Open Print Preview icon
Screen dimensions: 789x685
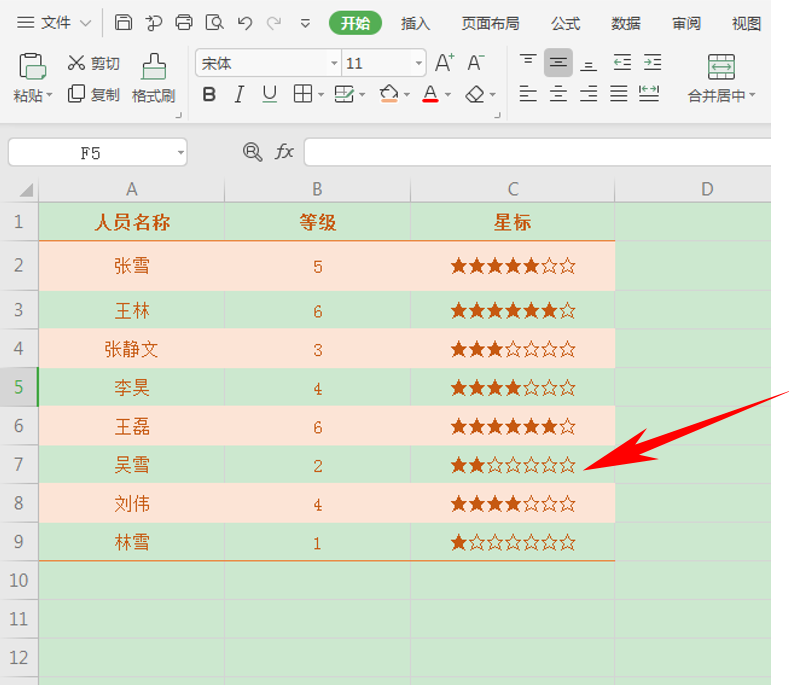(x=214, y=23)
